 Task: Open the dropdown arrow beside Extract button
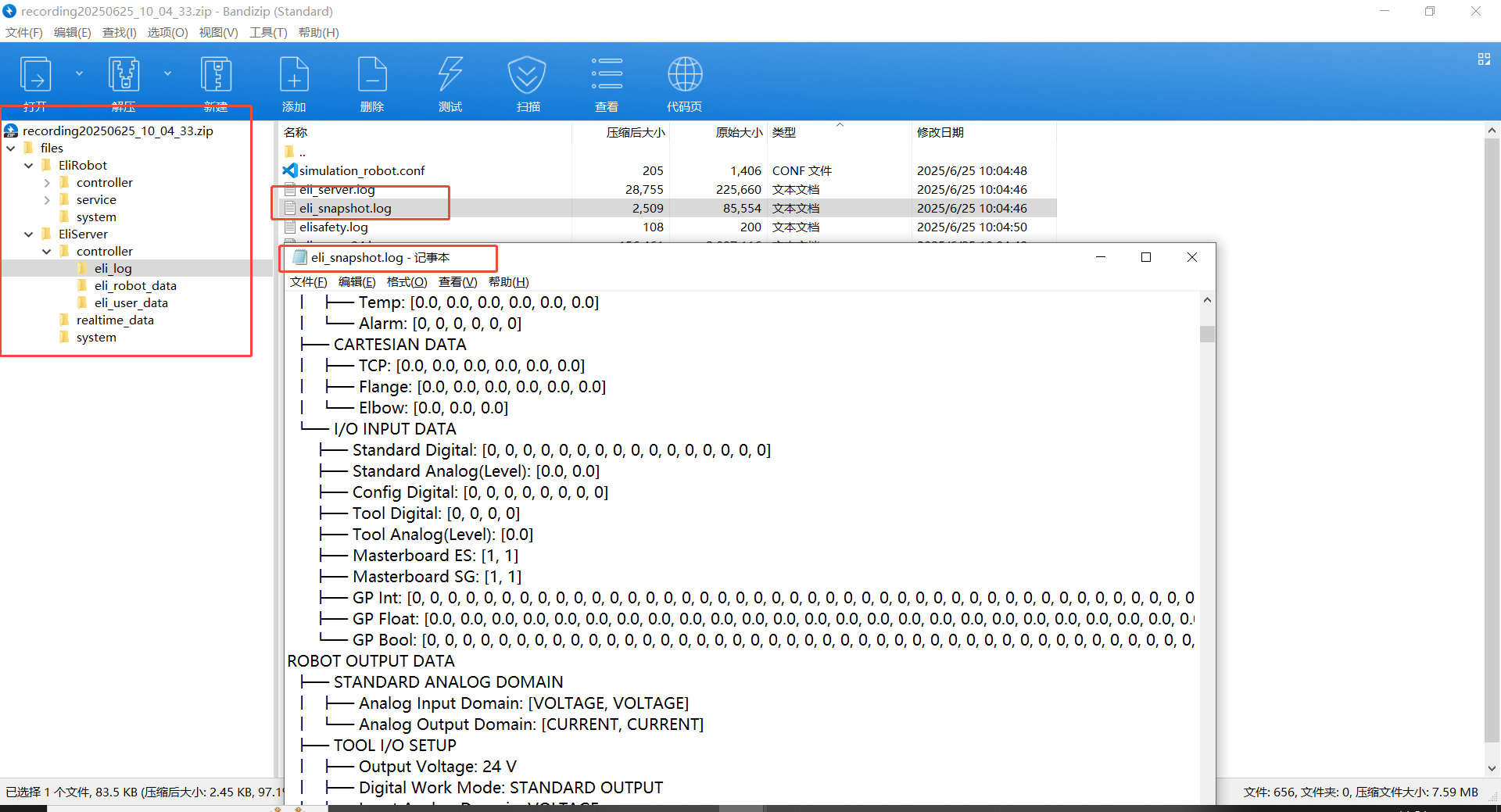pyautogui.click(x=167, y=73)
